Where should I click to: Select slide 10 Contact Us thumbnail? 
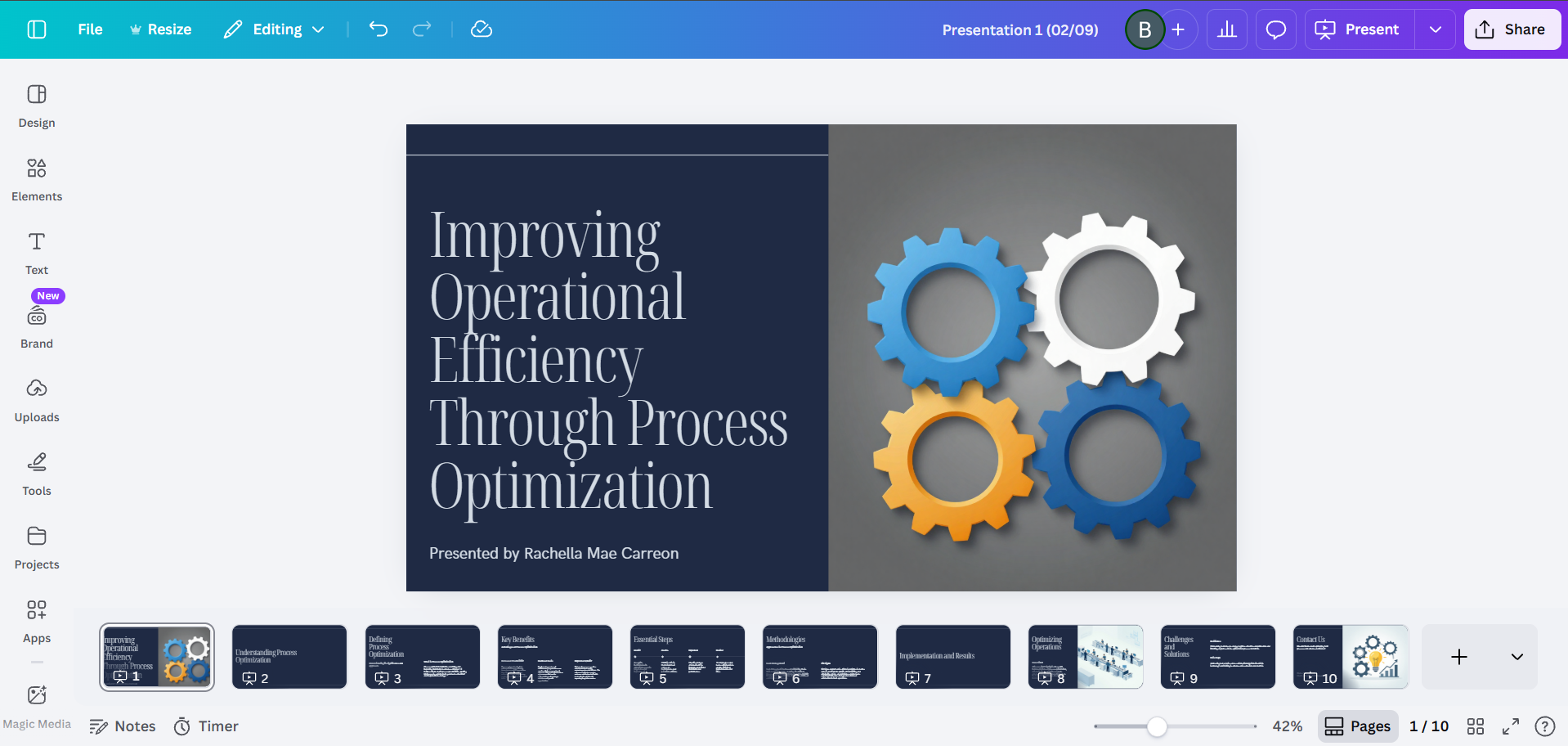(x=1351, y=657)
